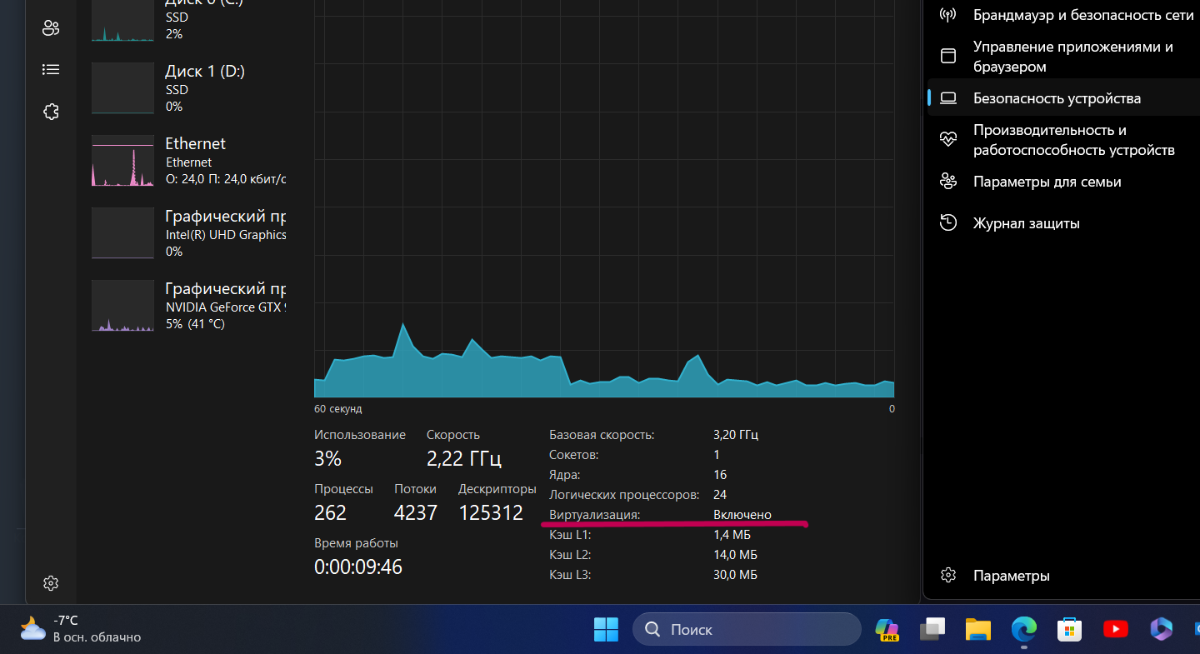Click the Процессы count 262
Screen dimensions: 1200x654
click(x=330, y=513)
